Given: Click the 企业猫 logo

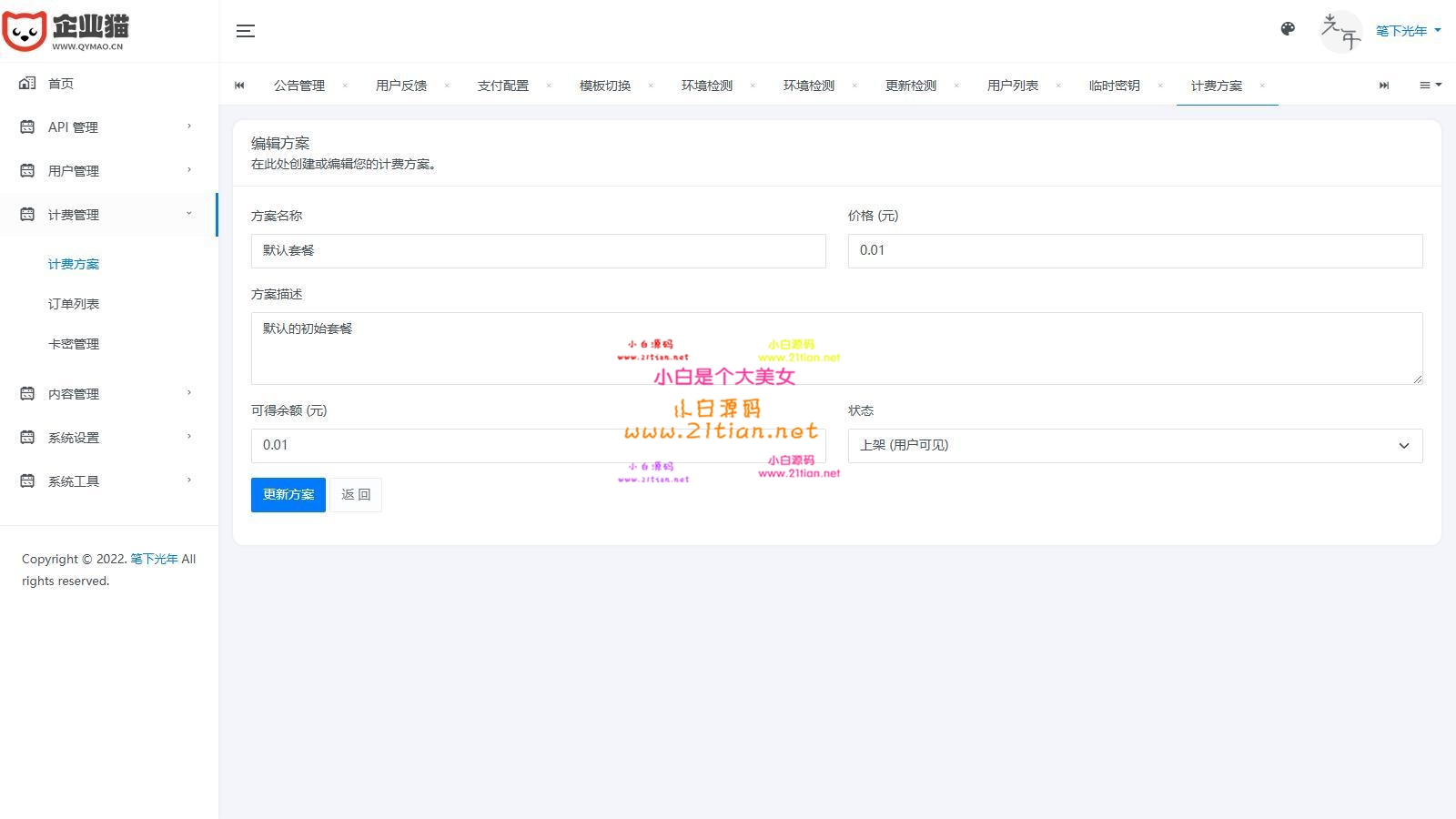Looking at the screenshot, I should click(66, 31).
